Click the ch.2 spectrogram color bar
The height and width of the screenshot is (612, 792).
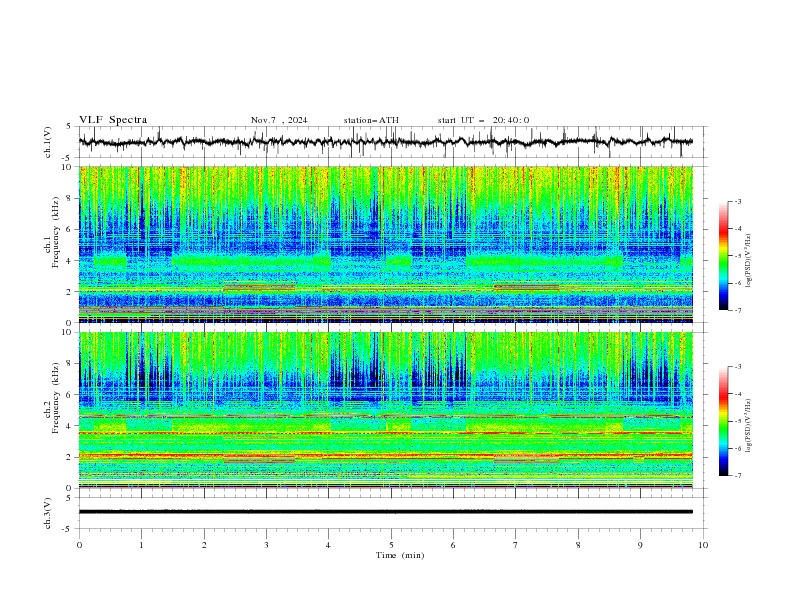[724, 421]
